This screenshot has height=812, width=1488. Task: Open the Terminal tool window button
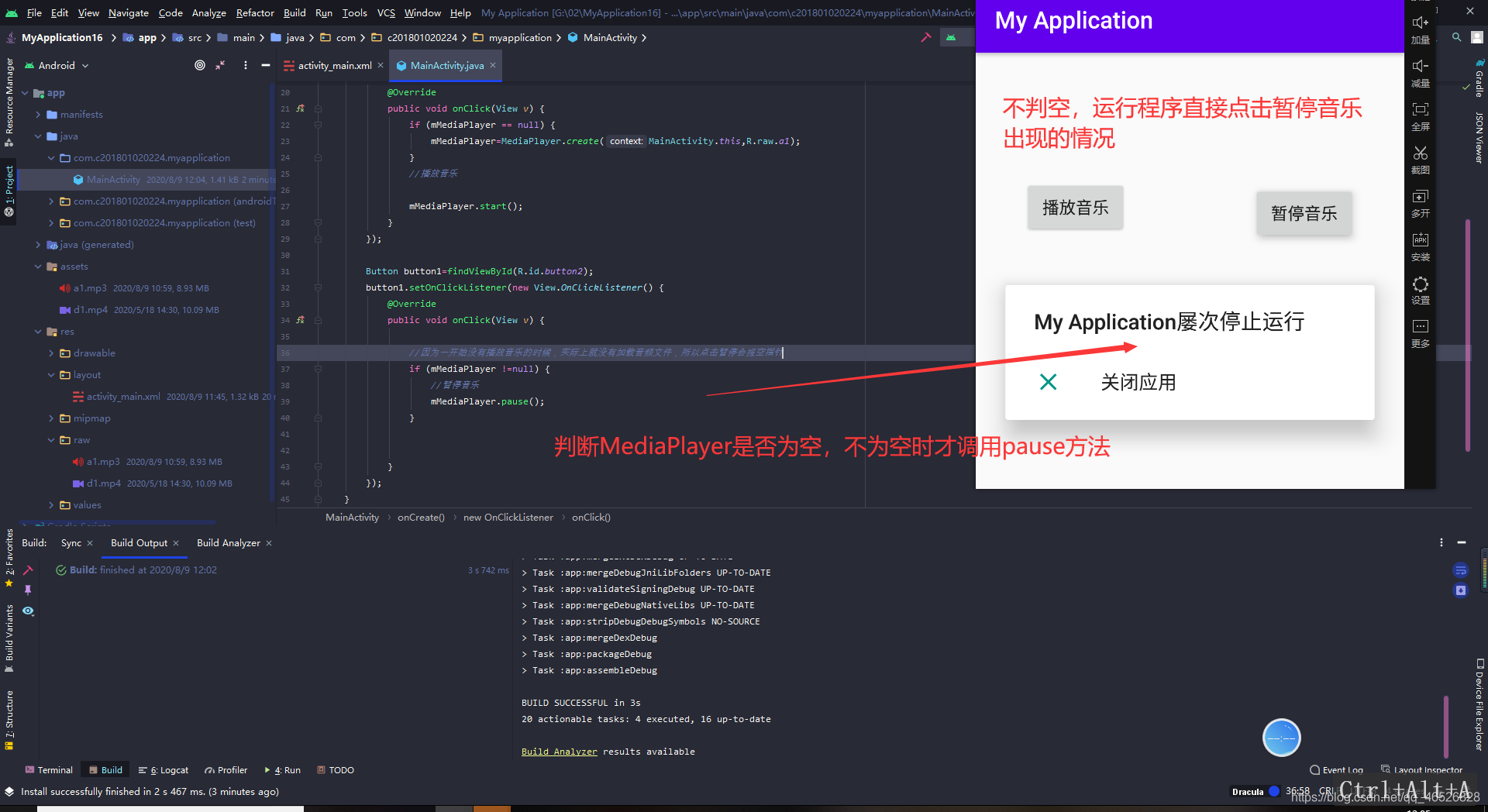click(x=49, y=770)
